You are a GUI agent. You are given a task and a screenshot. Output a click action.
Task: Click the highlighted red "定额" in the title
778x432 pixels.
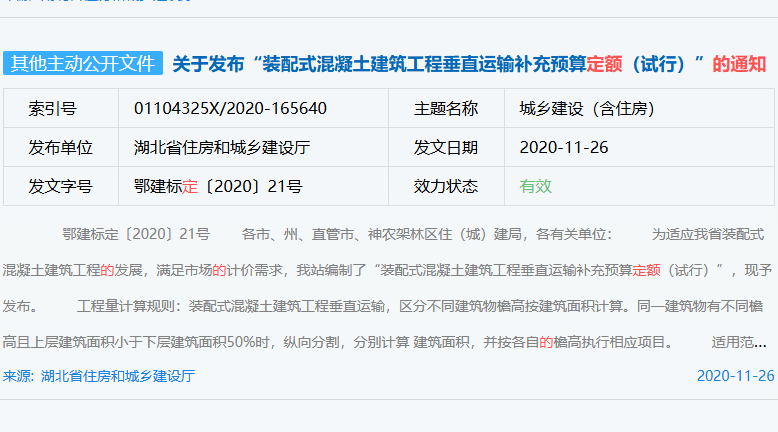604,64
